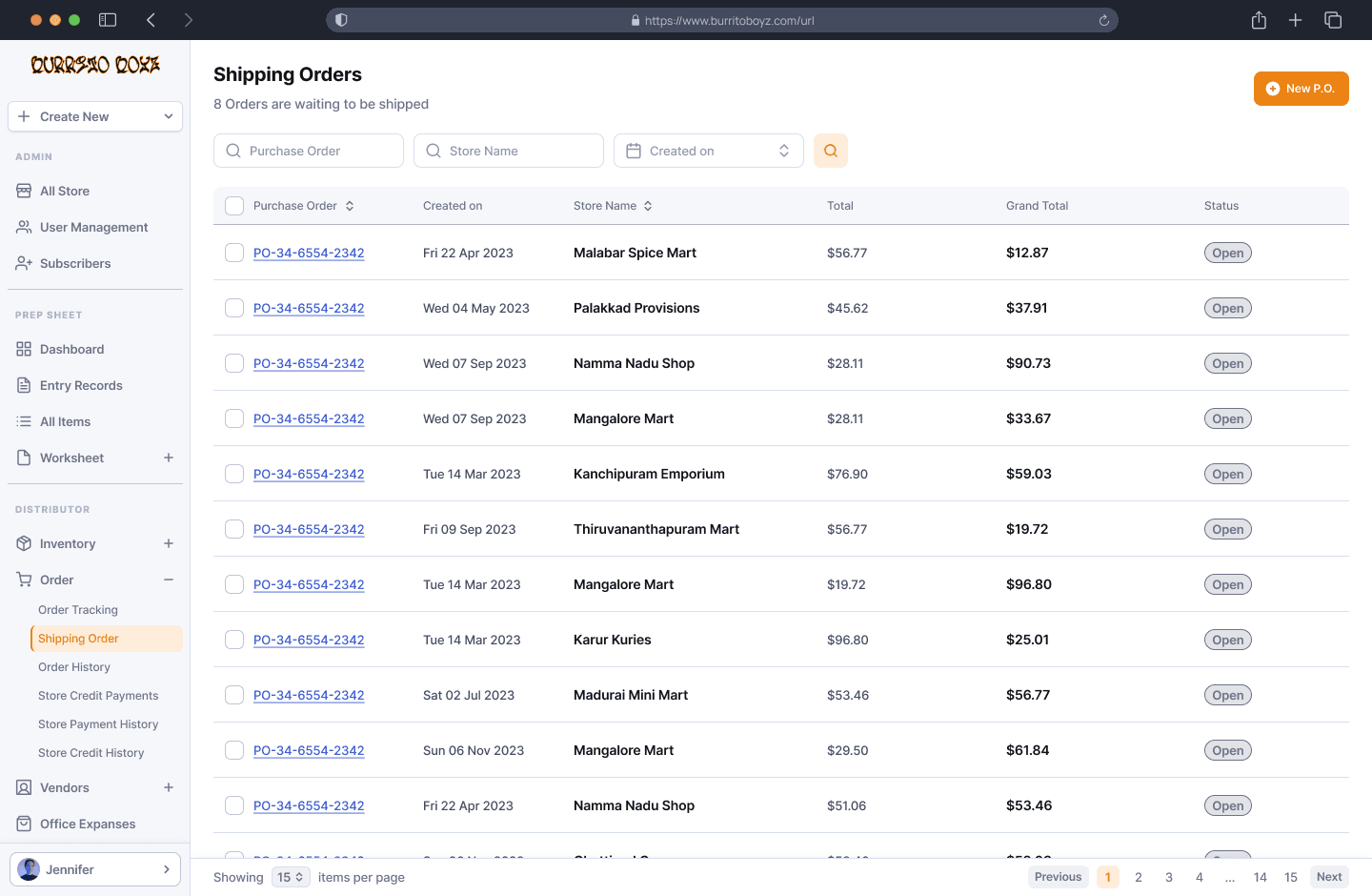Check the Madurai Mini Mart row checkbox
This screenshot has width=1372, height=896.
click(234, 695)
